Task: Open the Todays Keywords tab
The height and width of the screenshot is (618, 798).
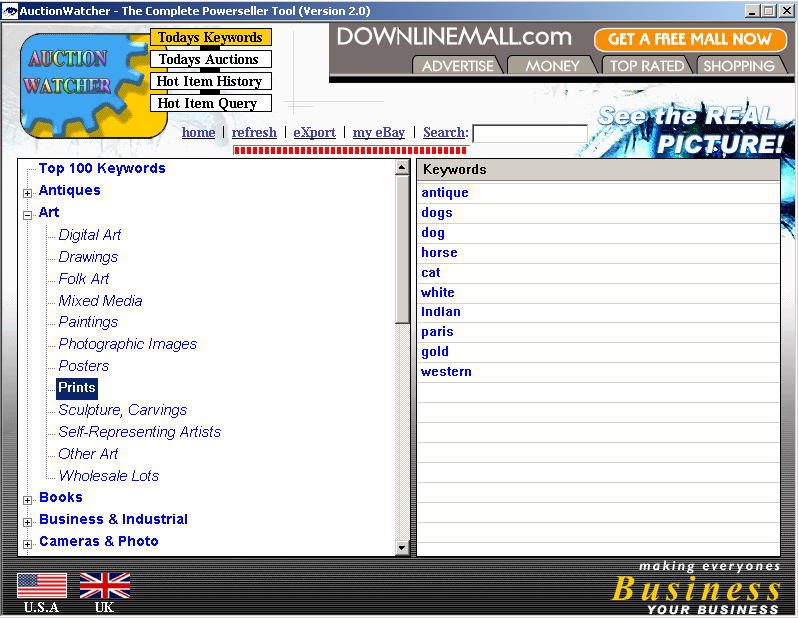Action: [210, 37]
